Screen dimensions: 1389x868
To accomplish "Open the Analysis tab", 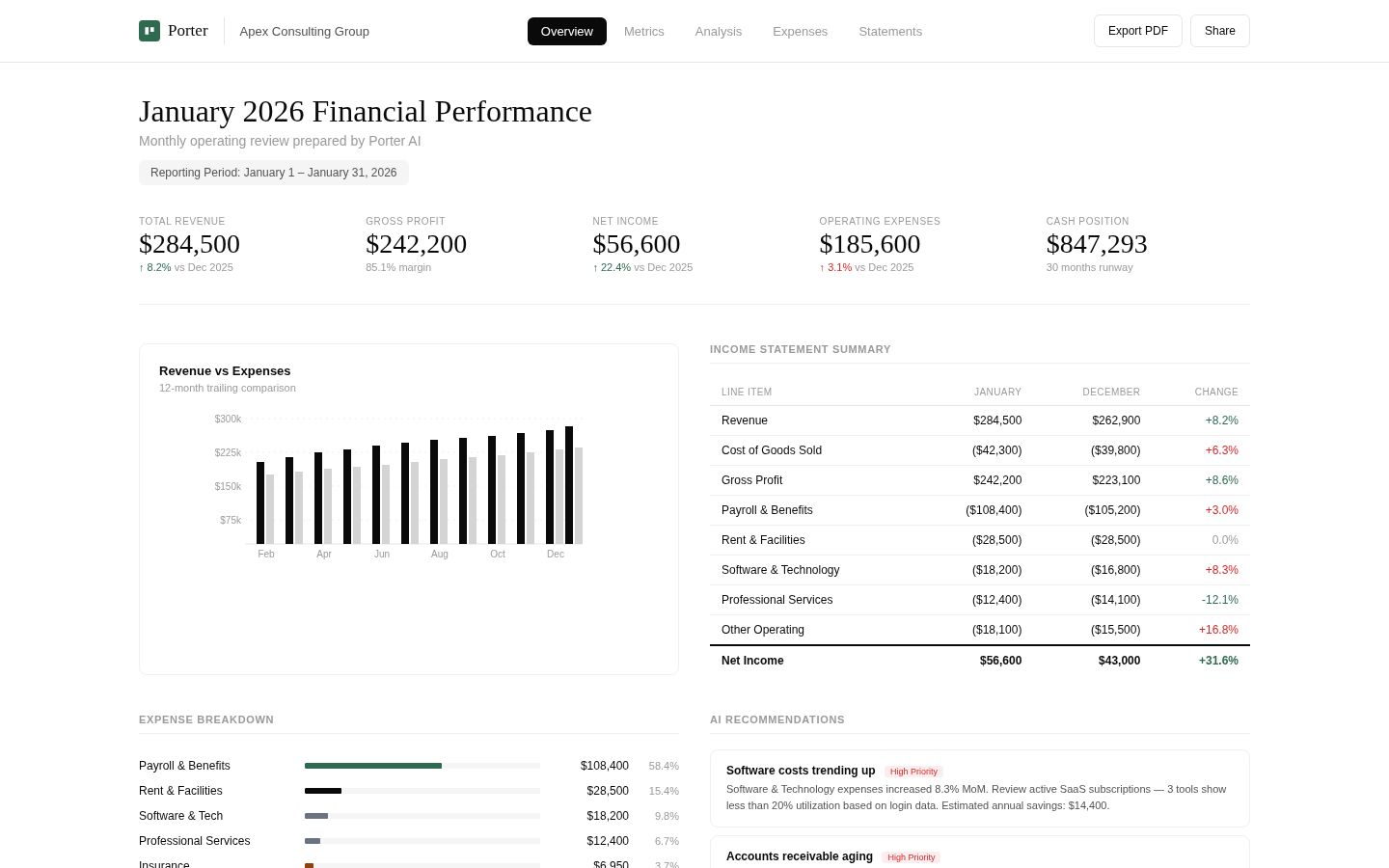I will (x=718, y=31).
